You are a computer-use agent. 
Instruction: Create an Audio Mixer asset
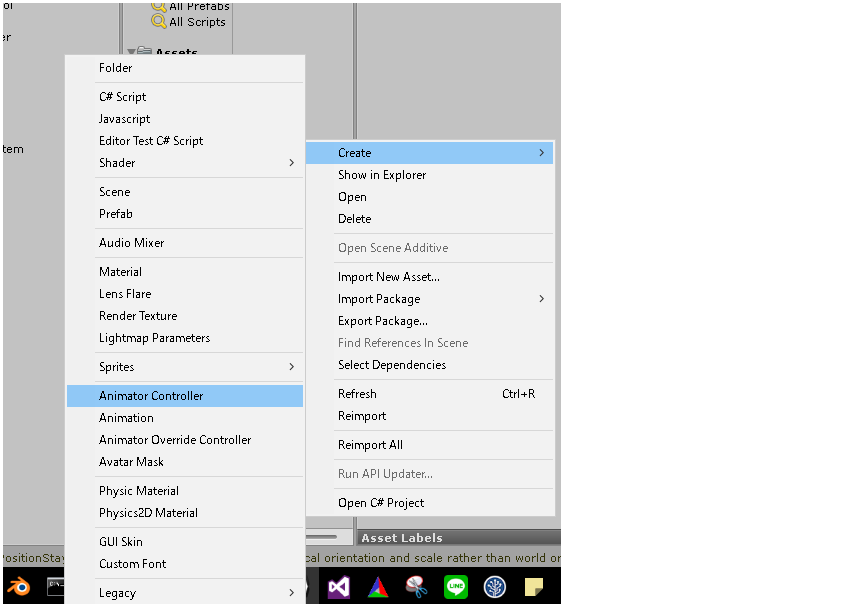(185, 243)
